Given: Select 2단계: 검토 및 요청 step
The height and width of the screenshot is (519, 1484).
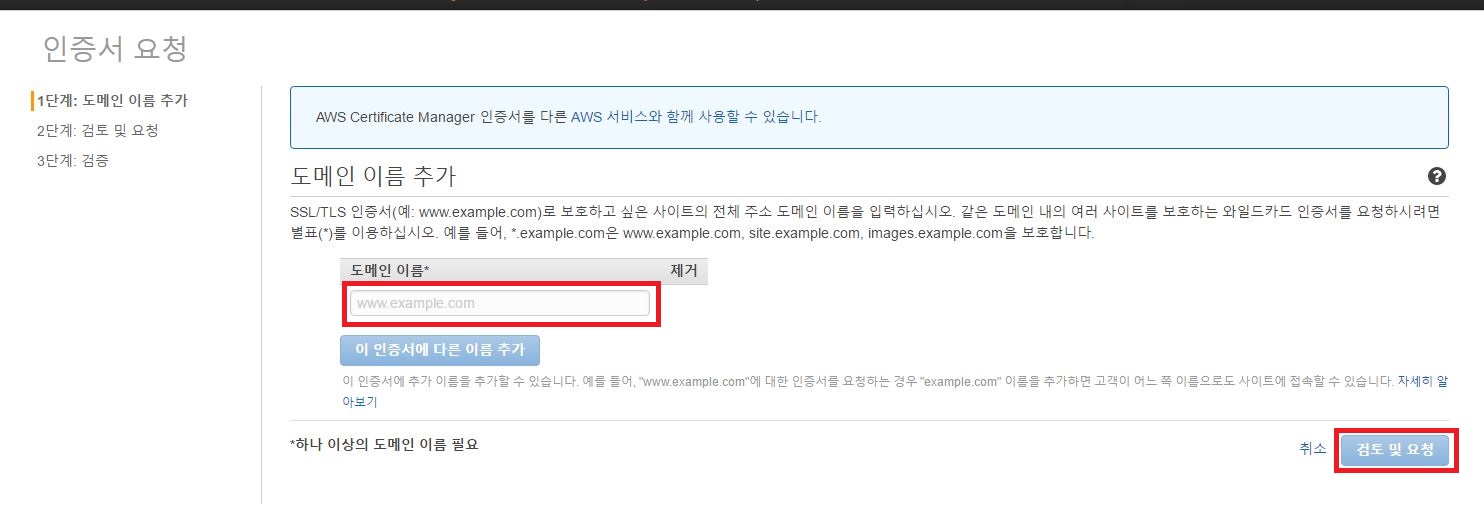Looking at the screenshot, I should (97, 130).
